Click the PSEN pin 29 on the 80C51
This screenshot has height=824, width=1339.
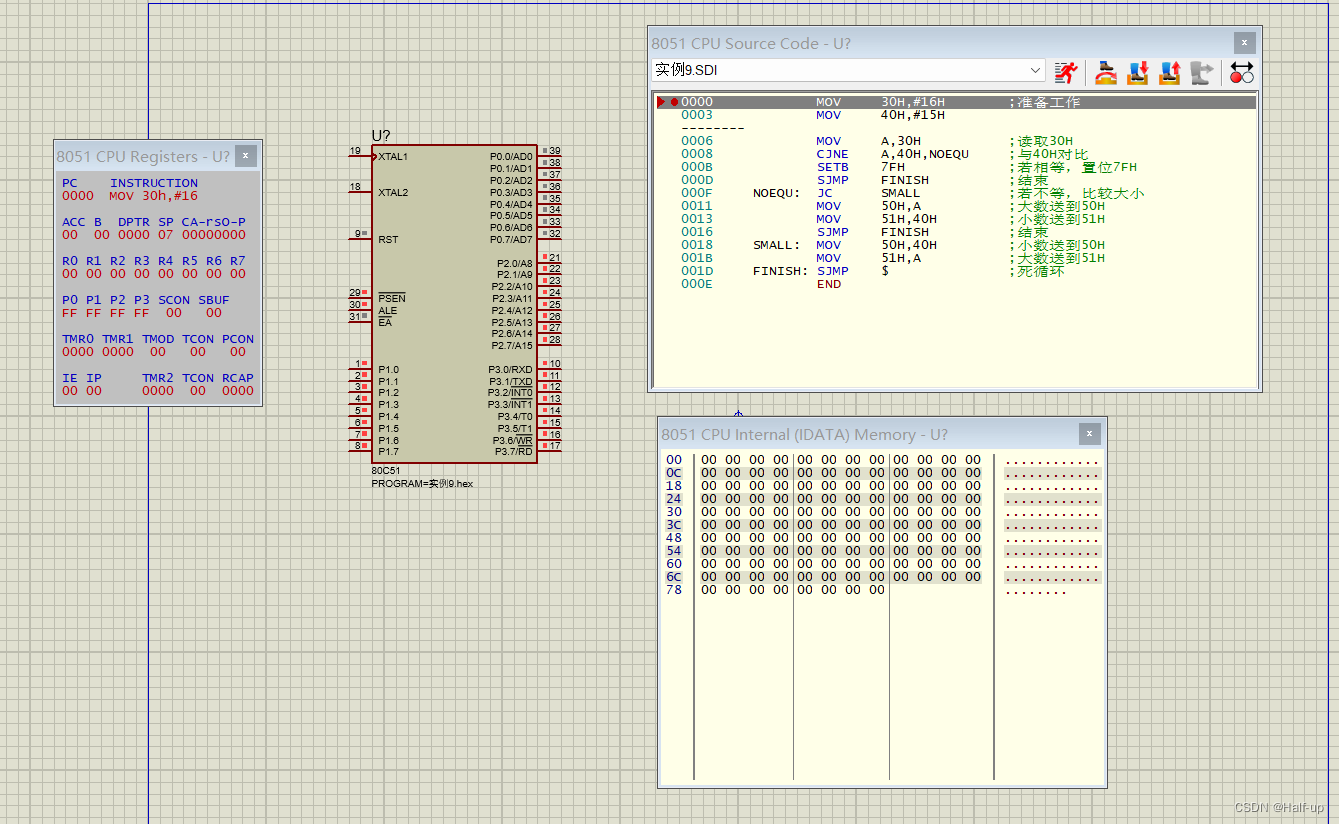tap(360, 298)
